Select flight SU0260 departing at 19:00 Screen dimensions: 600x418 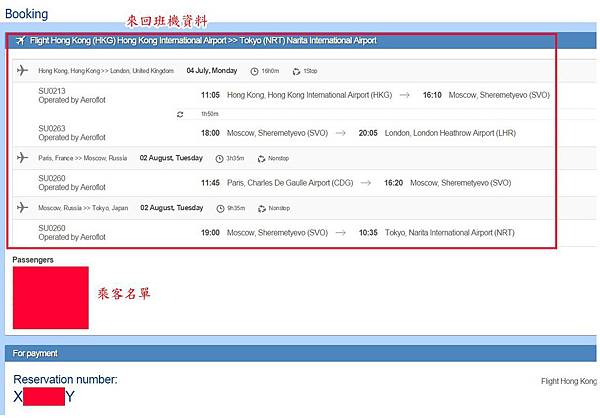52,228
